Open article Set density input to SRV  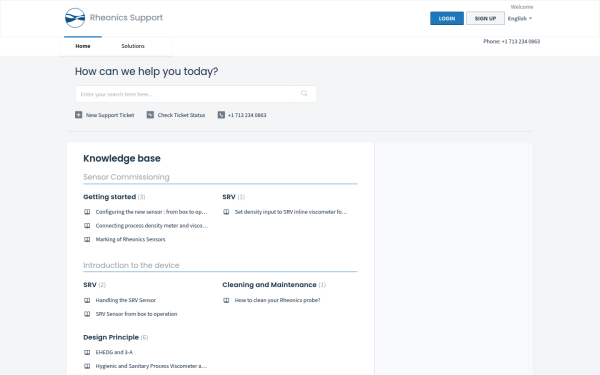[x=291, y=212]
